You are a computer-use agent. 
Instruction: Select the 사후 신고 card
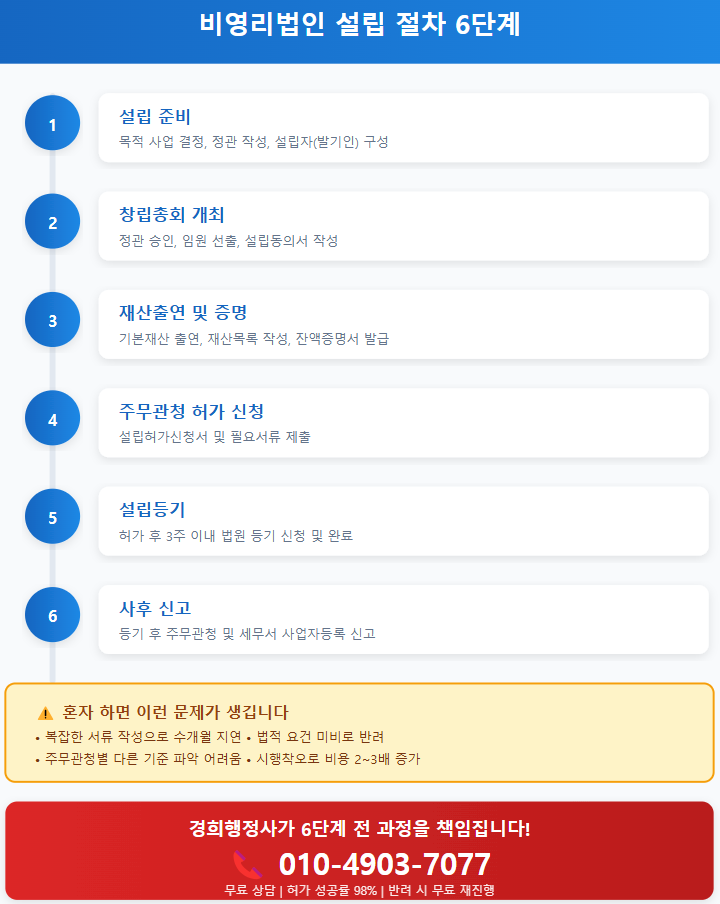[x=403, y=619]
